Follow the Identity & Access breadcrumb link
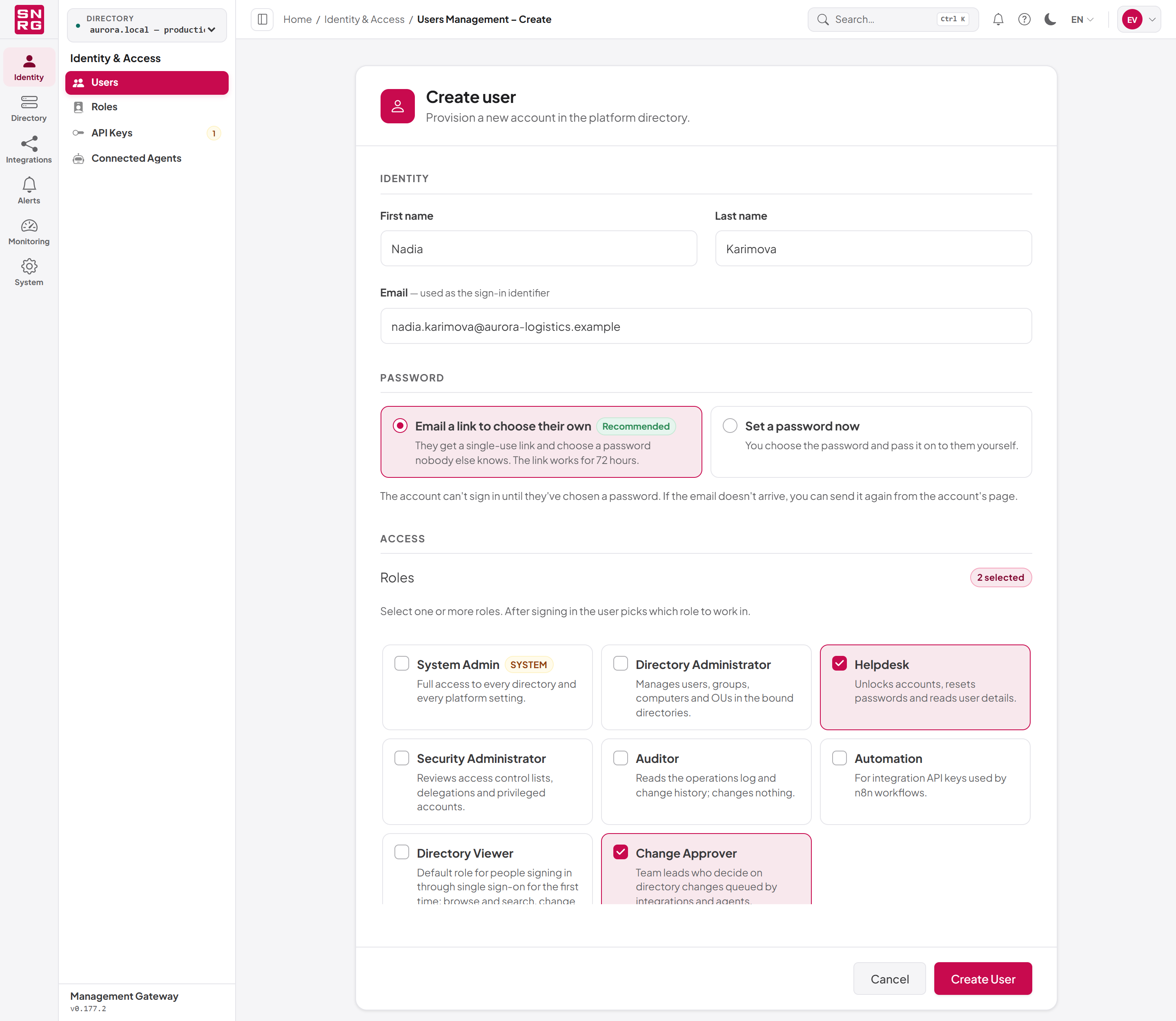 click(364, 19)
